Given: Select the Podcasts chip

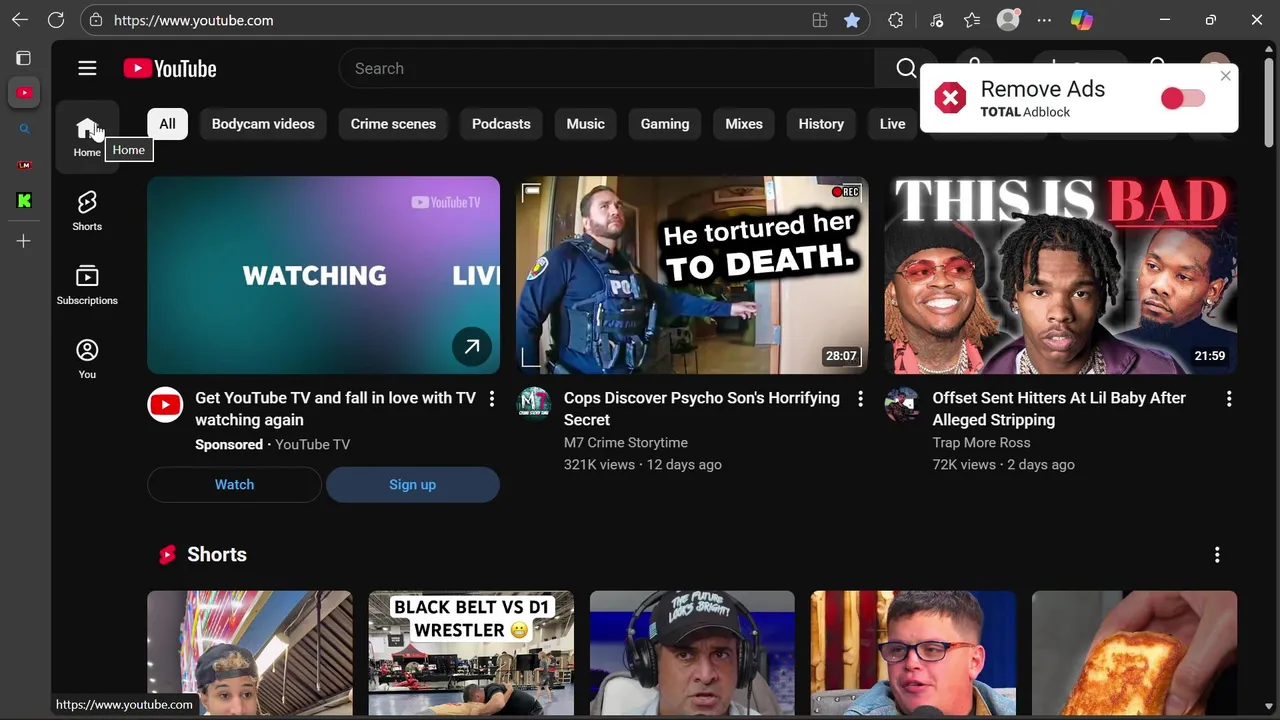Looking at the screenshot, I should (x=501, y=124).
